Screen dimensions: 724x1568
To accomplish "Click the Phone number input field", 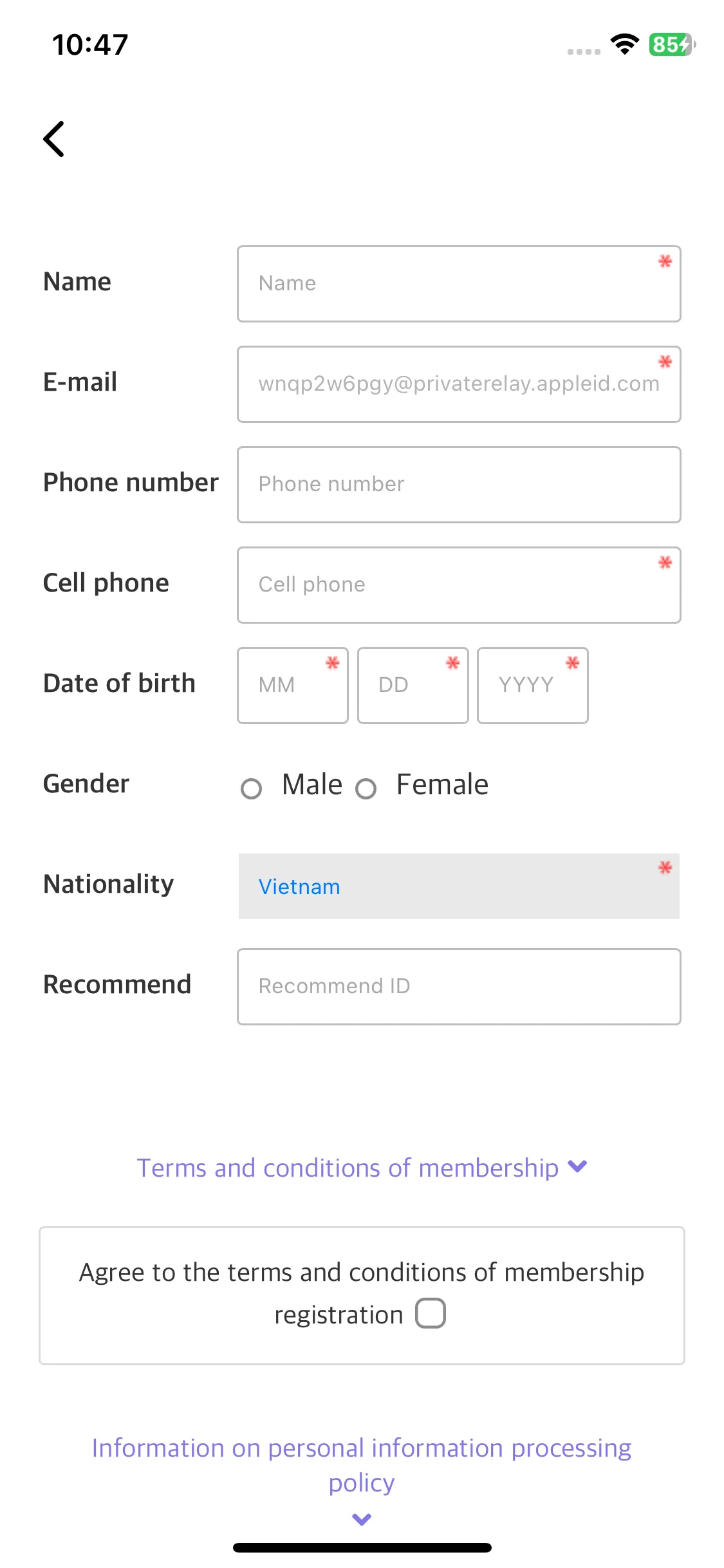I will coord(459,485).
